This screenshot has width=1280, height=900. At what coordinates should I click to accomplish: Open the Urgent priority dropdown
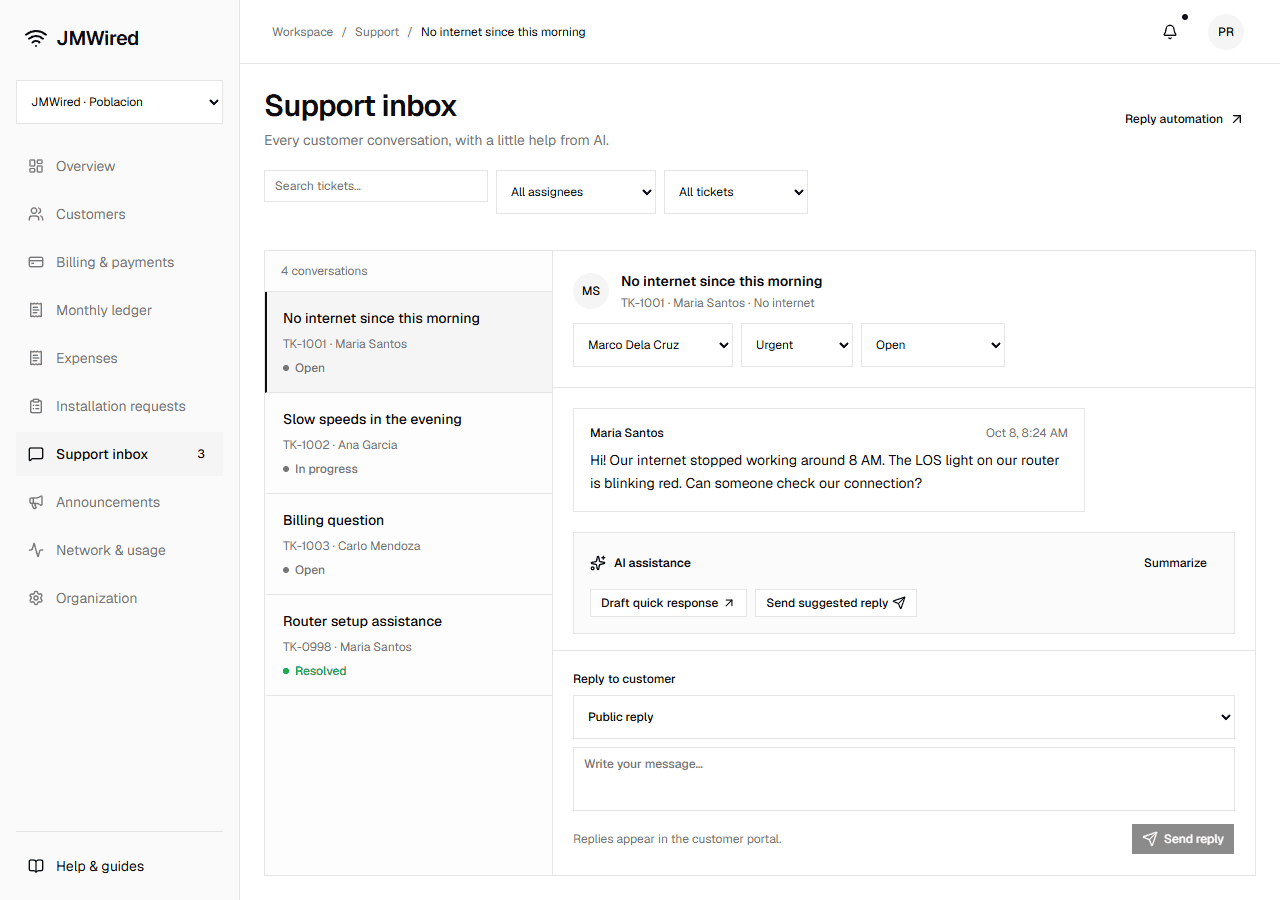(797, 345)
